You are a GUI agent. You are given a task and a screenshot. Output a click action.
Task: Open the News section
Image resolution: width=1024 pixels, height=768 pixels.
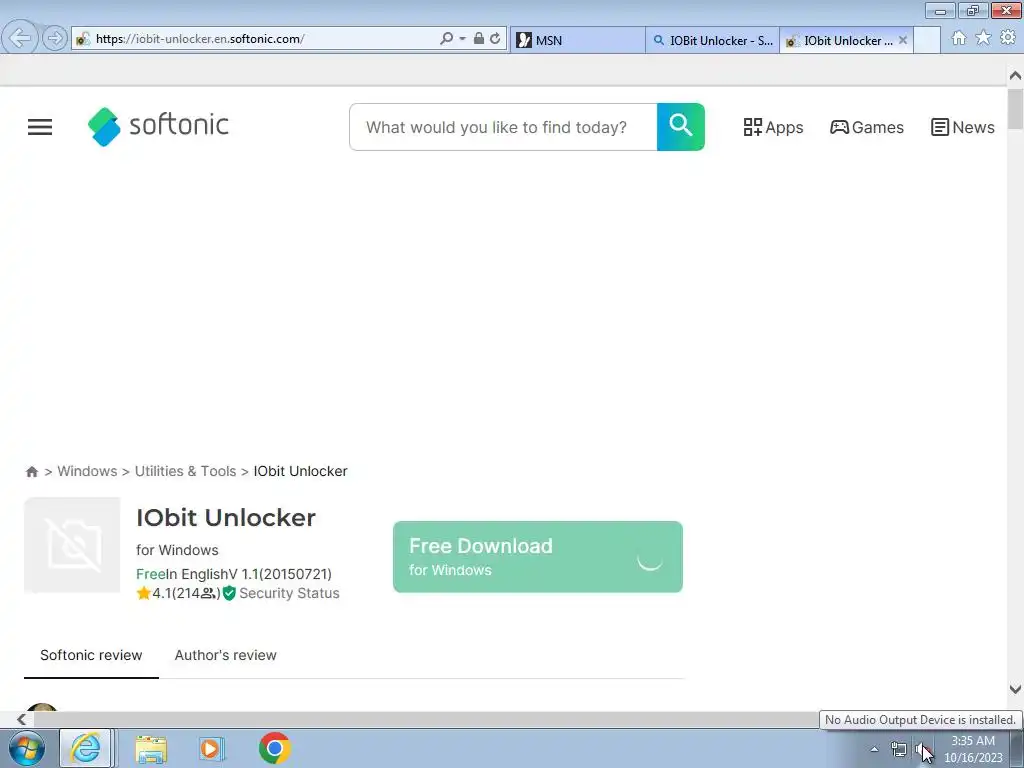(x=963, y=127)
